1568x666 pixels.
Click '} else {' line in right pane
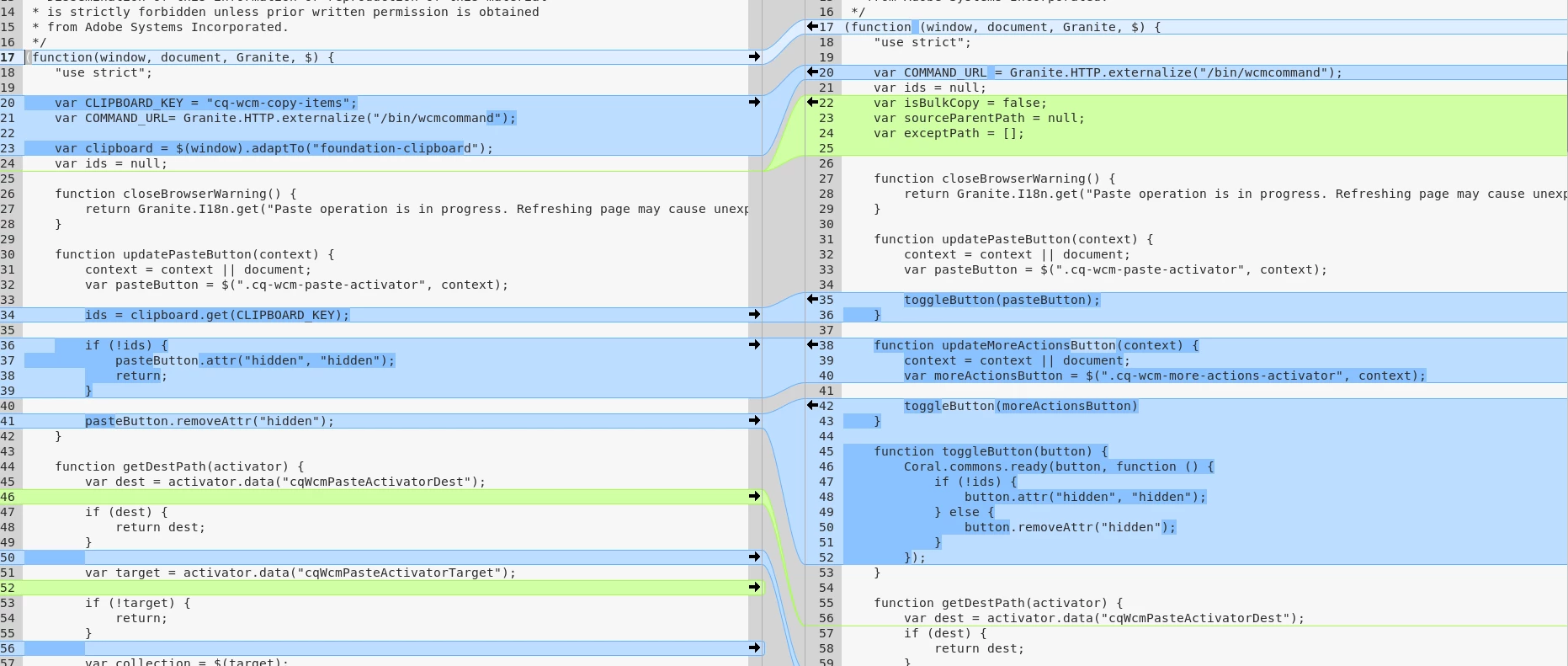pyautogui.click(x=965, y=512)
